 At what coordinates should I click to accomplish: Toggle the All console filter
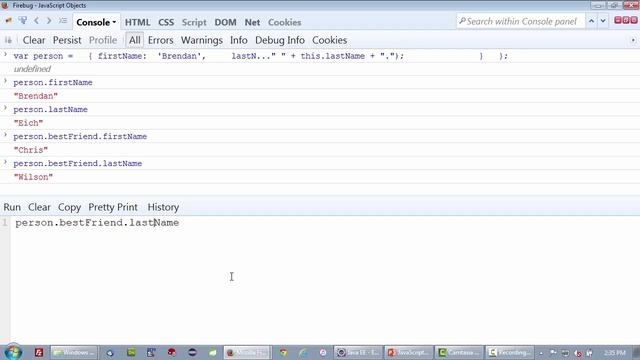tap(134, 40)
